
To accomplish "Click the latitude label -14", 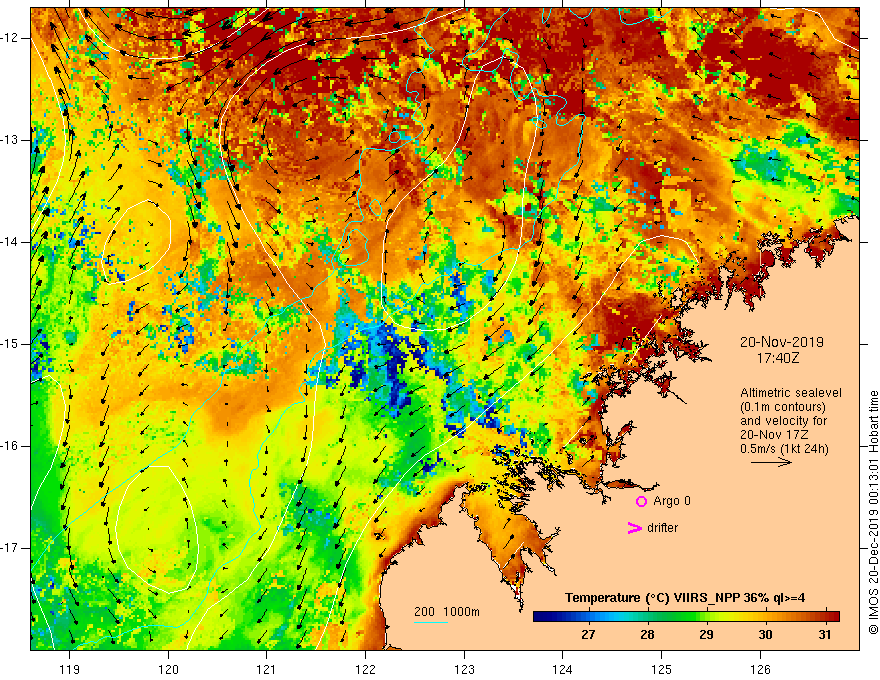I will [x=10, y=242].
